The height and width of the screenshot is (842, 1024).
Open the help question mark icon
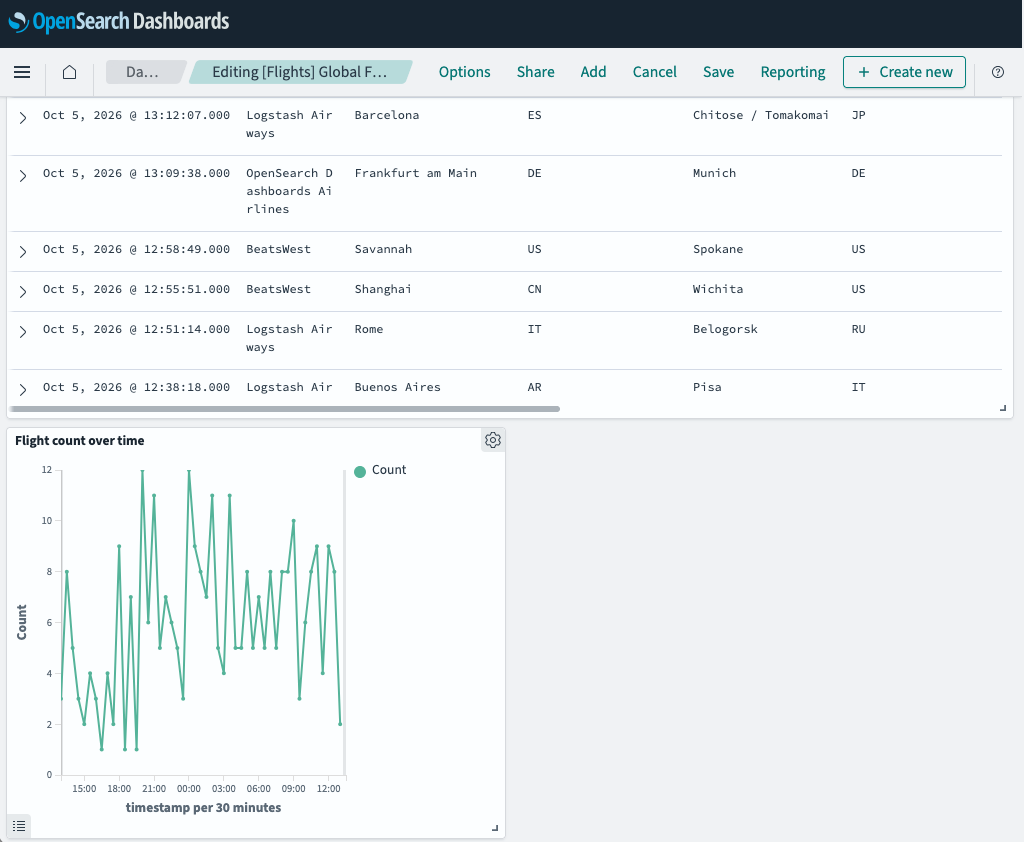(997, 72)
